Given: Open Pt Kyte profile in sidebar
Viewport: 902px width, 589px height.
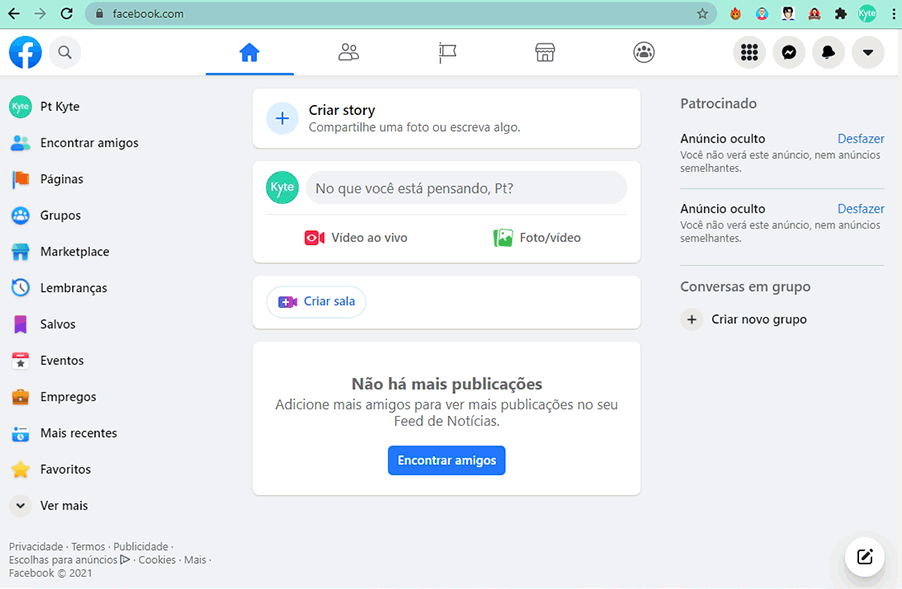Looking at the screenshot, I should coord(45,106).
